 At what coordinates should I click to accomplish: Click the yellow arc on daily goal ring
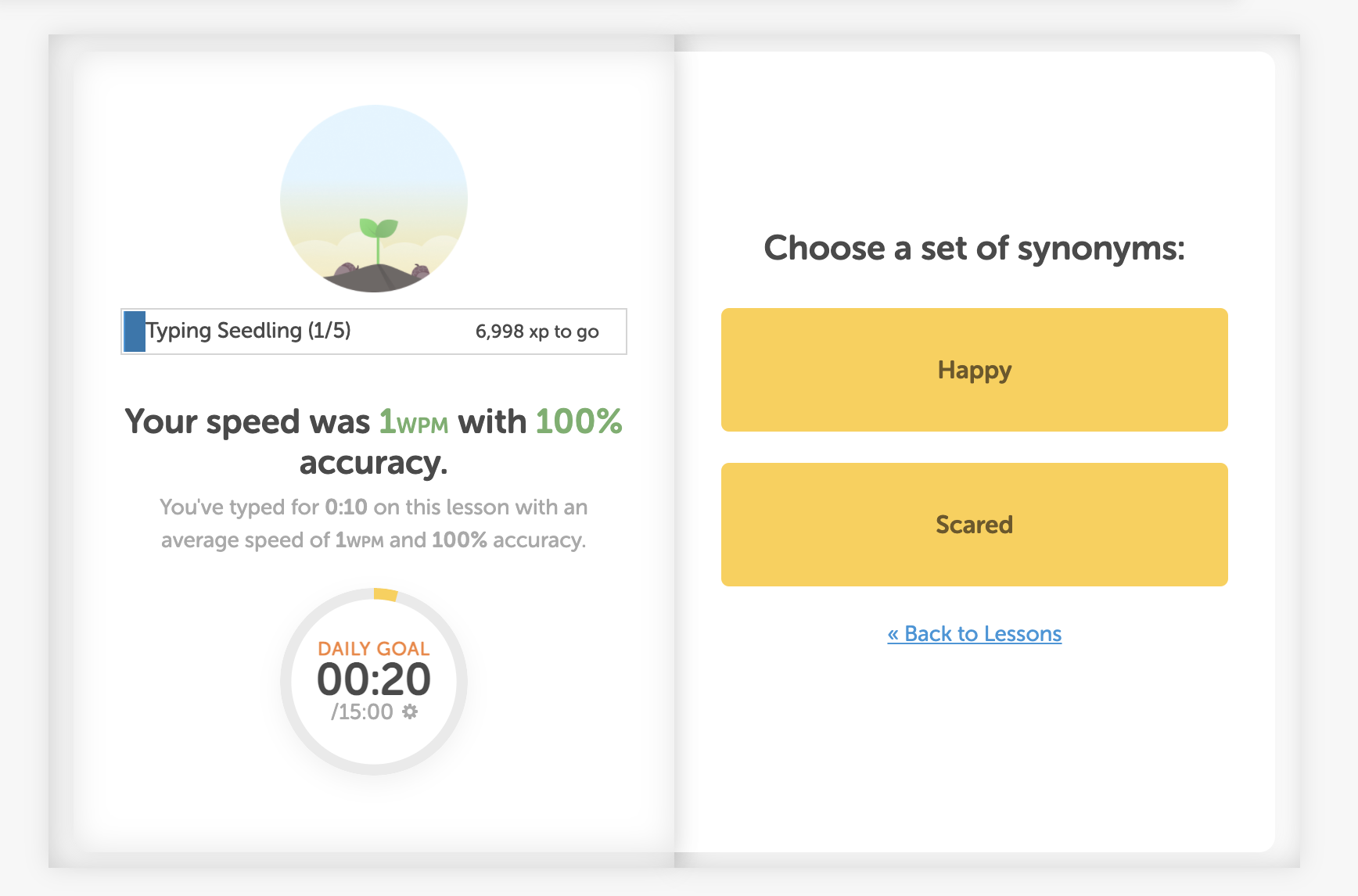point(386,594)
